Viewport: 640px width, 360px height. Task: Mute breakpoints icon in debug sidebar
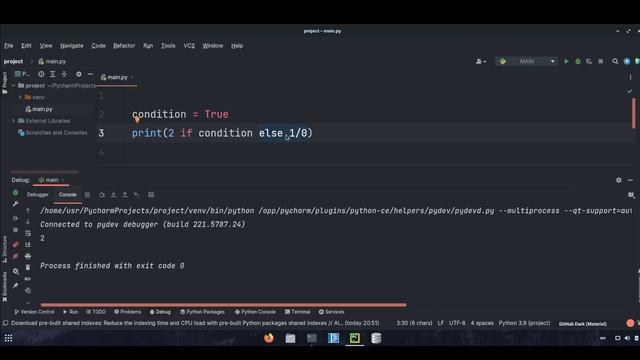pyautogui.click(x=16, y=256)
